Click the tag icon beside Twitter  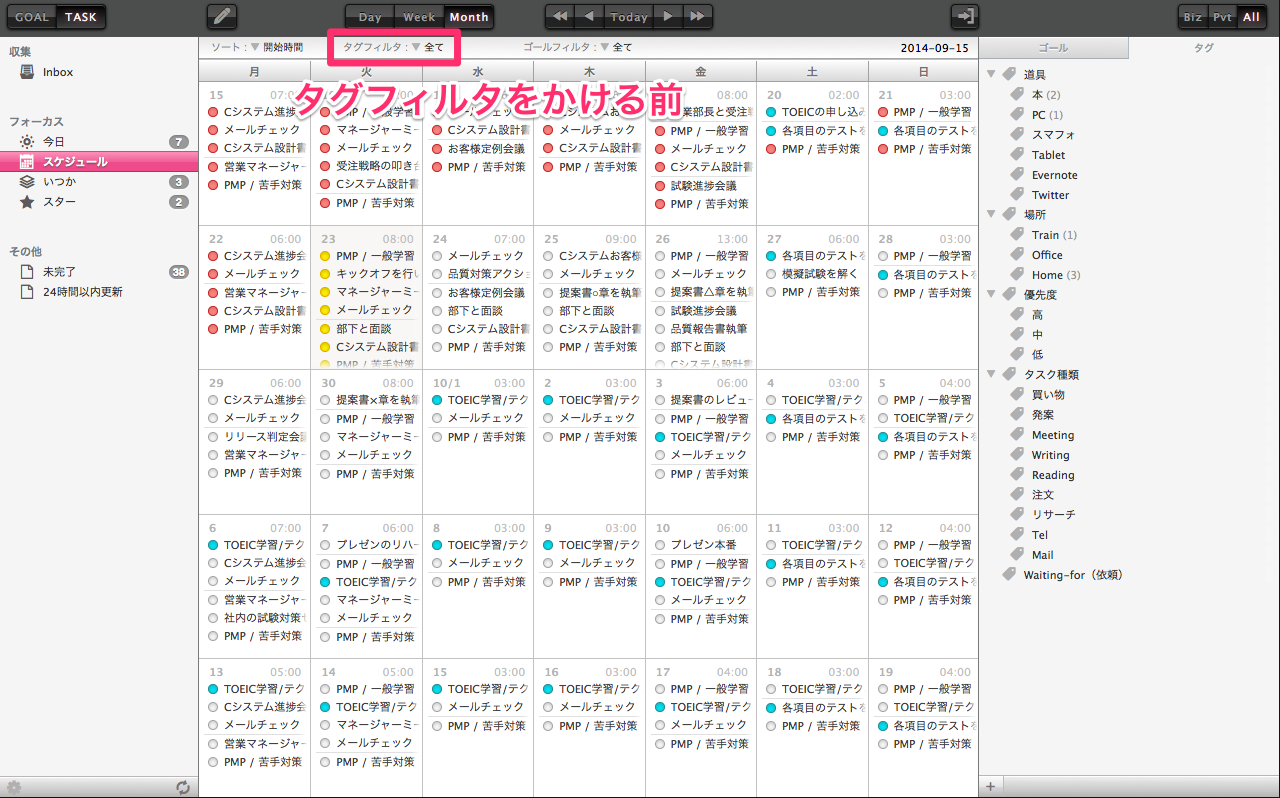pos(1018,195)
